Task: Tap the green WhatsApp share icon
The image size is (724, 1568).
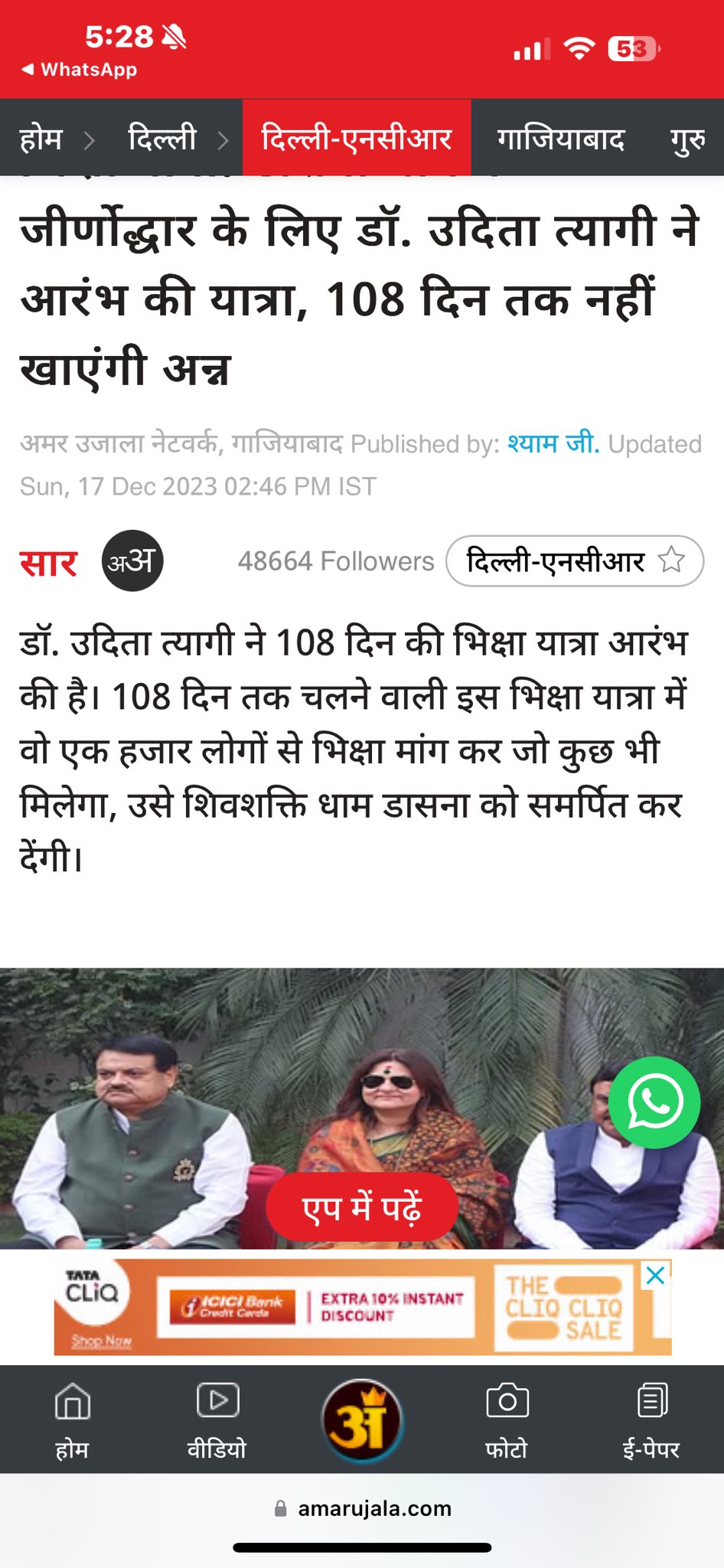Action: [x=654, y=1102]
